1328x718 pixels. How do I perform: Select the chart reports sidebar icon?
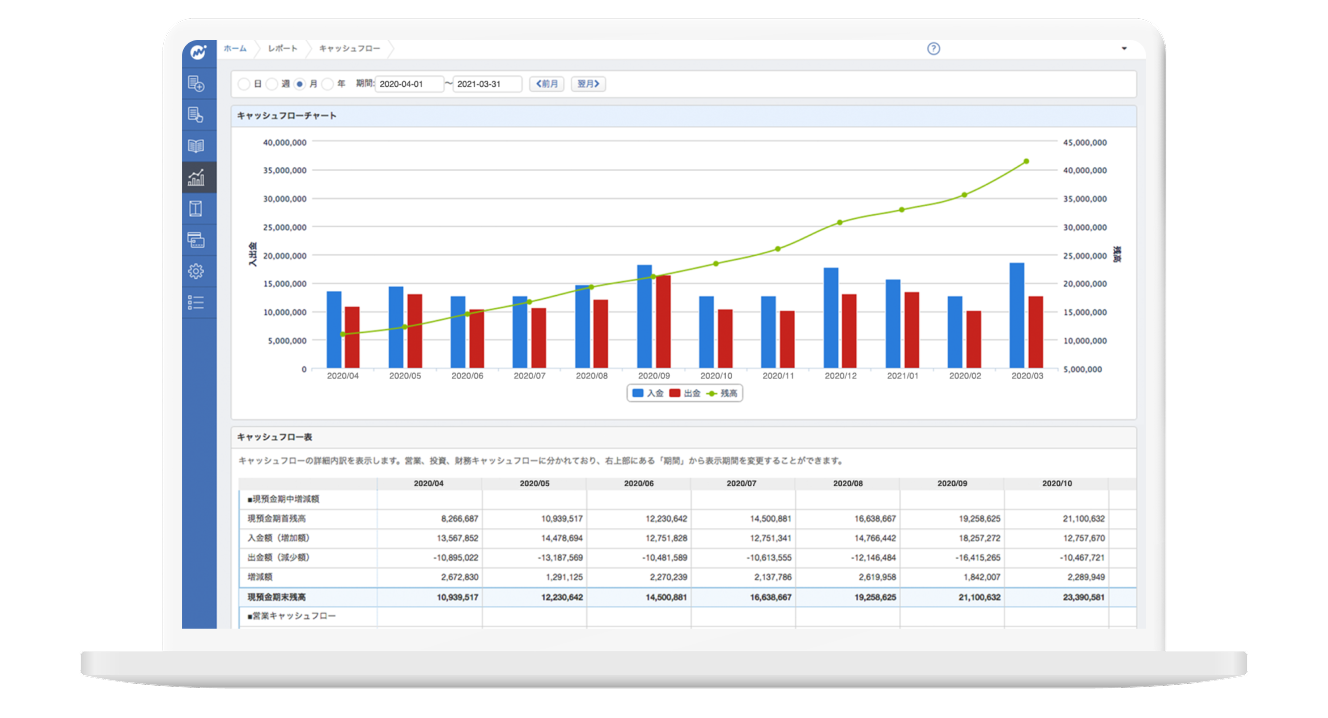tap(196, 177)
